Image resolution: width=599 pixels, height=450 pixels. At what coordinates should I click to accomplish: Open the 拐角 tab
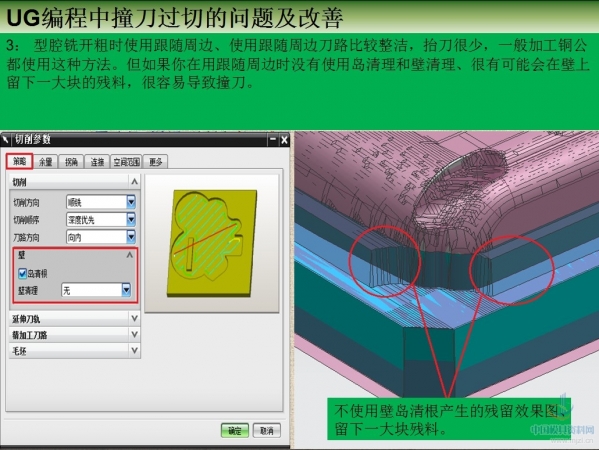[x=71, y=162]
